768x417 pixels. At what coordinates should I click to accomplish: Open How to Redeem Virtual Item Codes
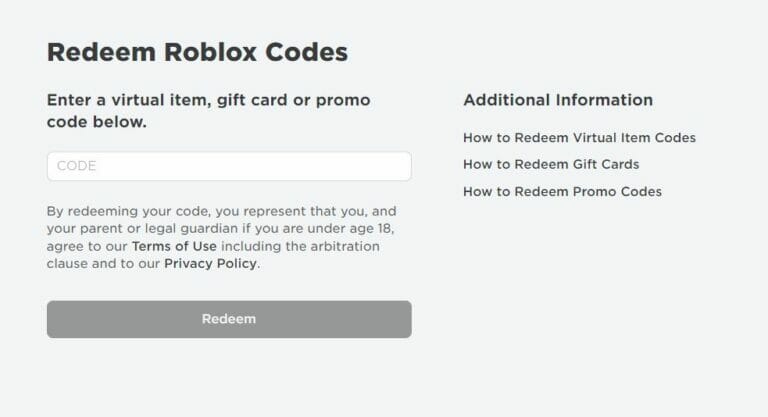[579, 138]
